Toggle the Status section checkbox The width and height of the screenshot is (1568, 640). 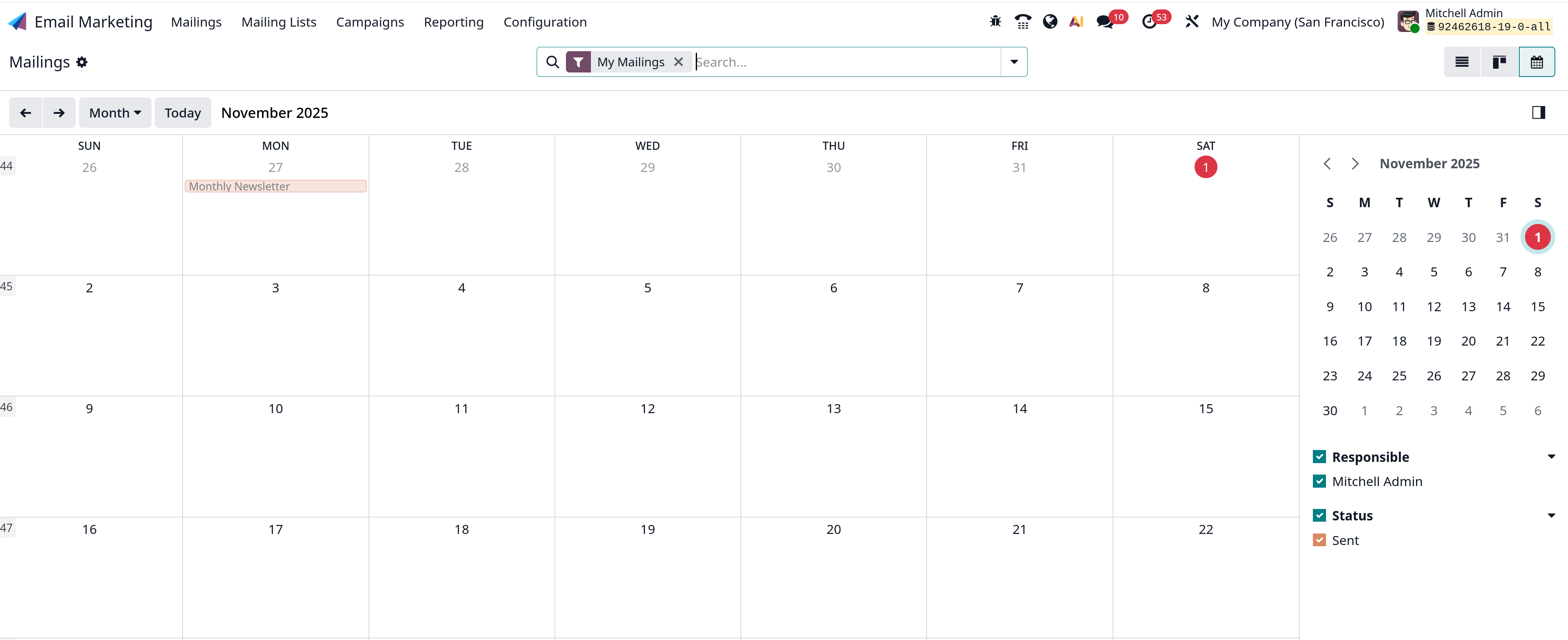pos(1320,516)
